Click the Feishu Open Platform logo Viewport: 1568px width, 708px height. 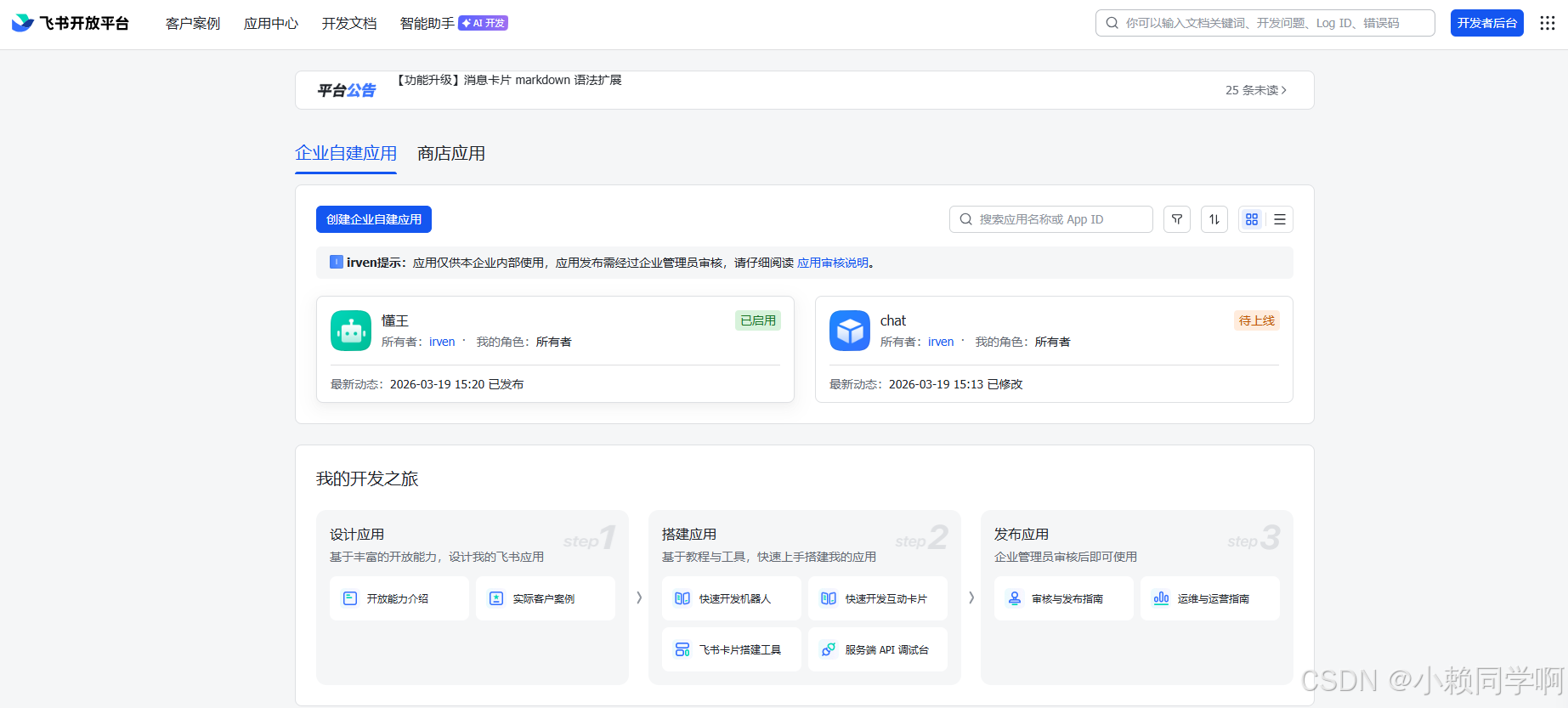pyautogui.click(x=71, y=23)
